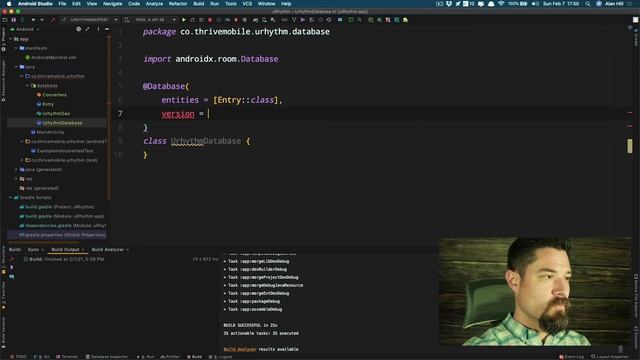
Task: Open the Layout Inspector in the status bar
Action: pyautogui.click(x=610, y=357)
